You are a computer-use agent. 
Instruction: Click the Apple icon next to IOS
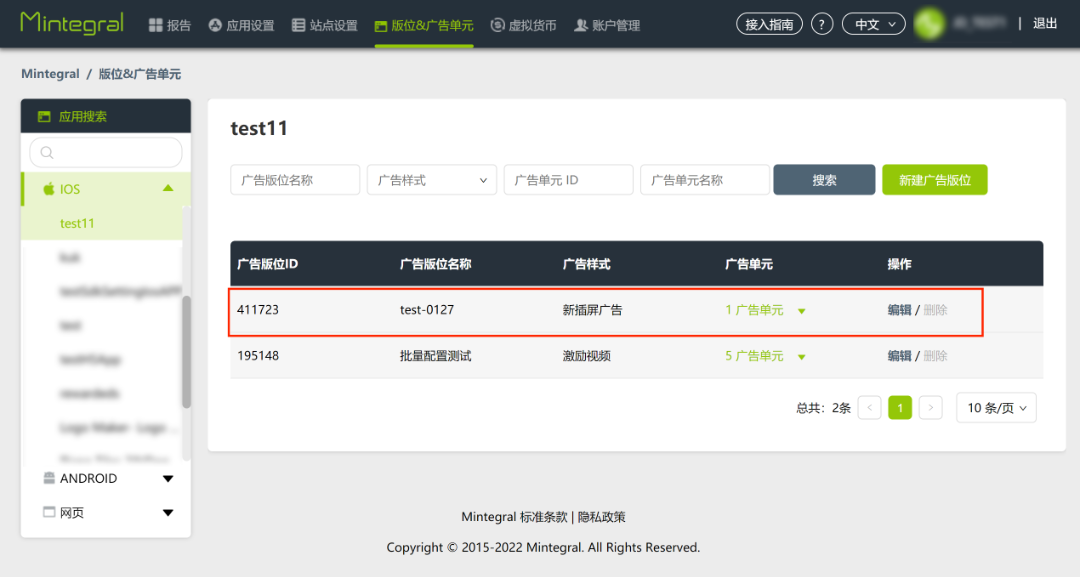click(x=51, y=188)
